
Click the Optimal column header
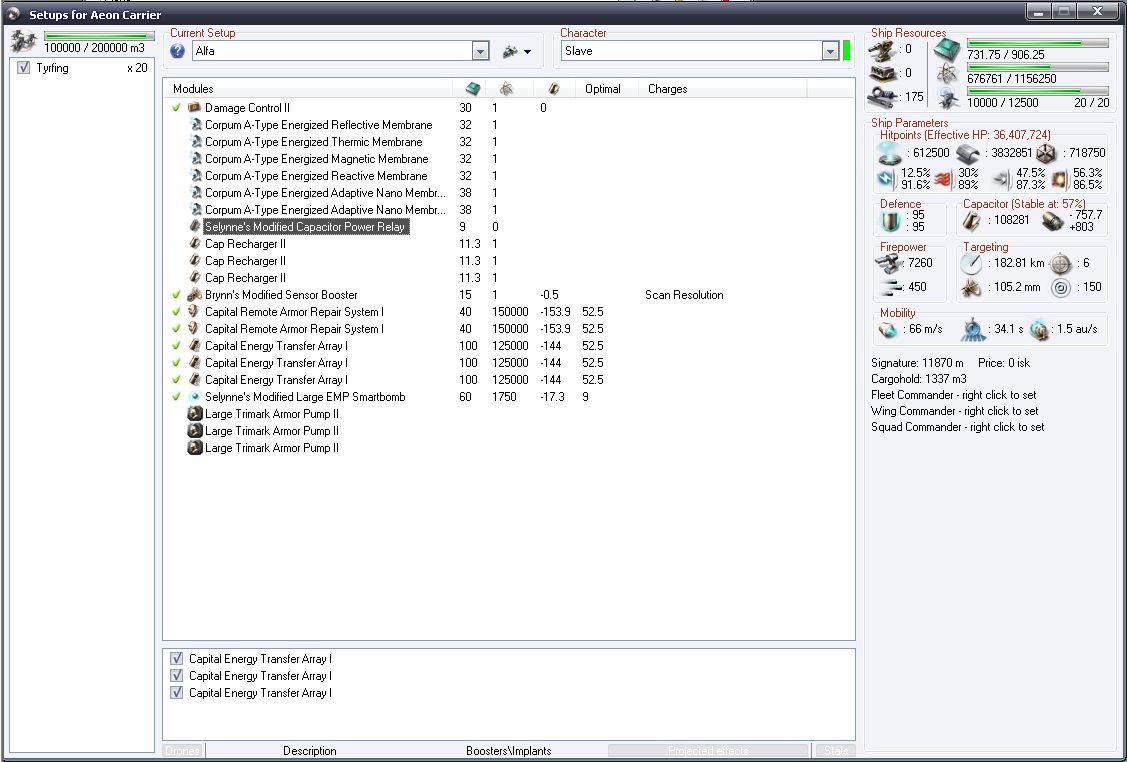point(607,88)
